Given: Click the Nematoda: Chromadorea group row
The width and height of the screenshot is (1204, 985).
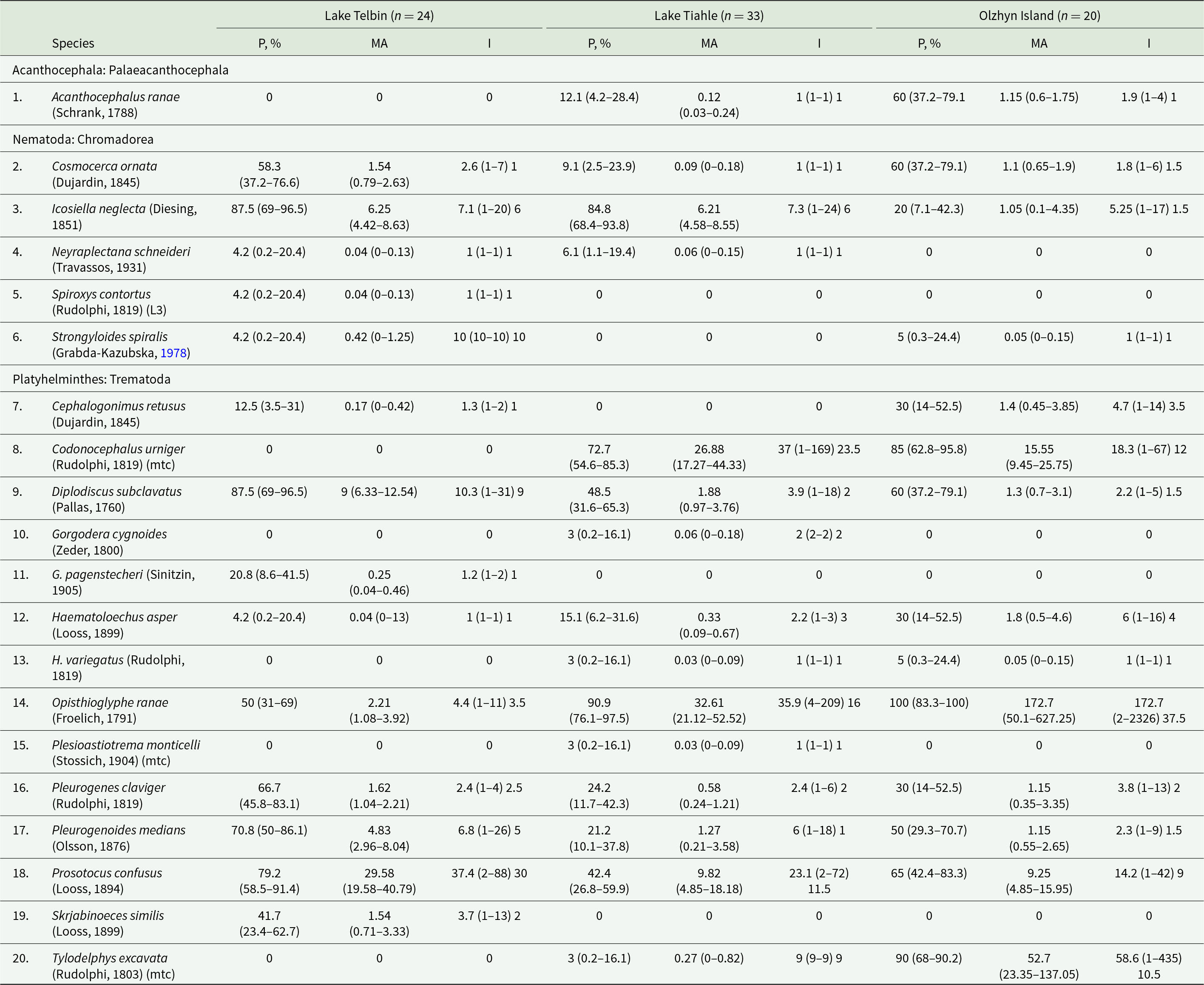Looking at the screenshot, I should point(602,139).
